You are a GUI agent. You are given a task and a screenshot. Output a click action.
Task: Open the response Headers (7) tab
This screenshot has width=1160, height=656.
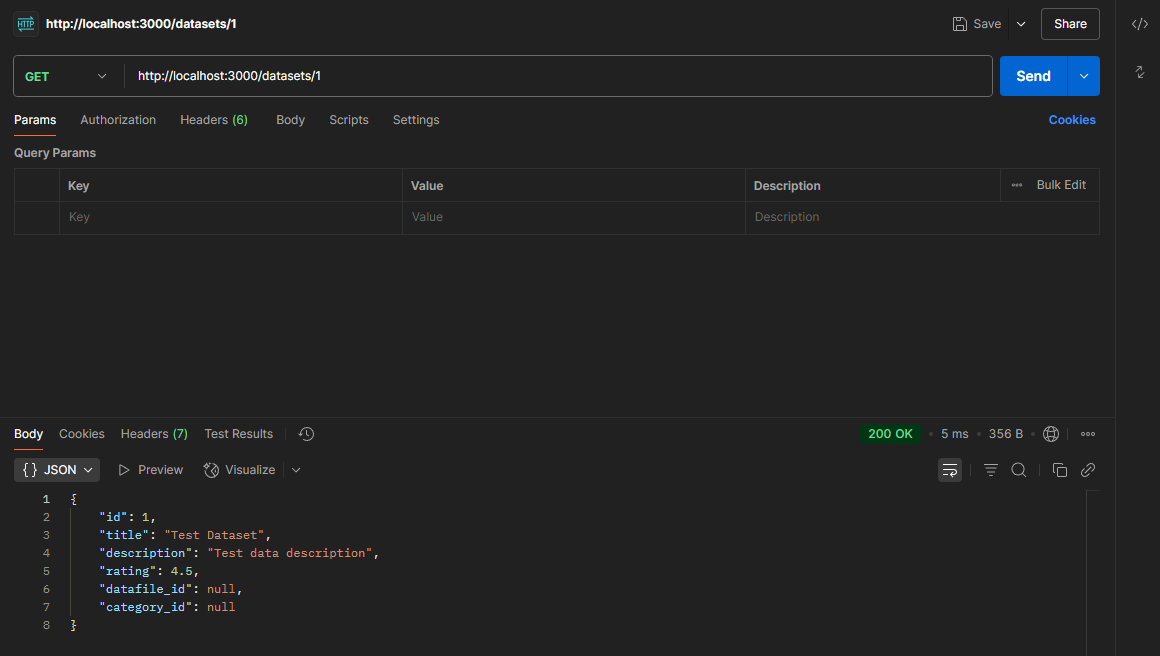[x=154, y=434]
